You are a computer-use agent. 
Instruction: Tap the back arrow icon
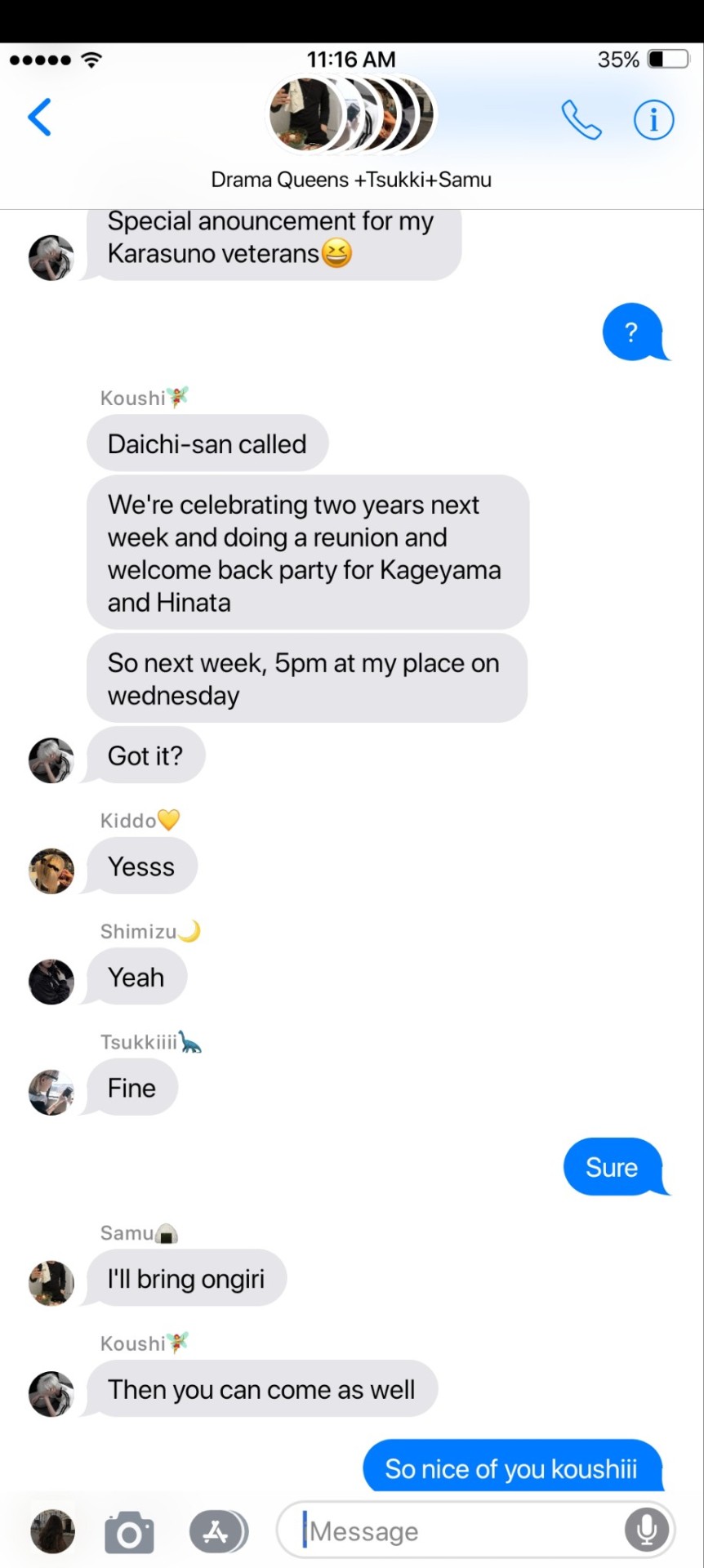pyautogui.click(x=40, y=118)
